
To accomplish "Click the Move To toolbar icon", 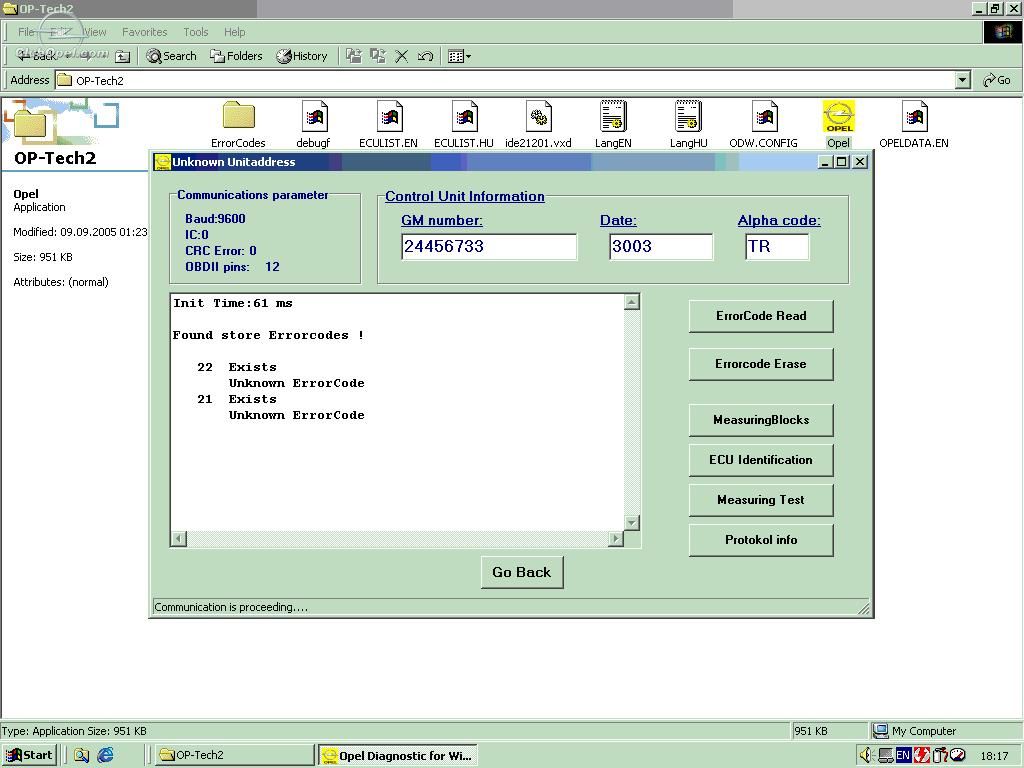I will [353, 56].
